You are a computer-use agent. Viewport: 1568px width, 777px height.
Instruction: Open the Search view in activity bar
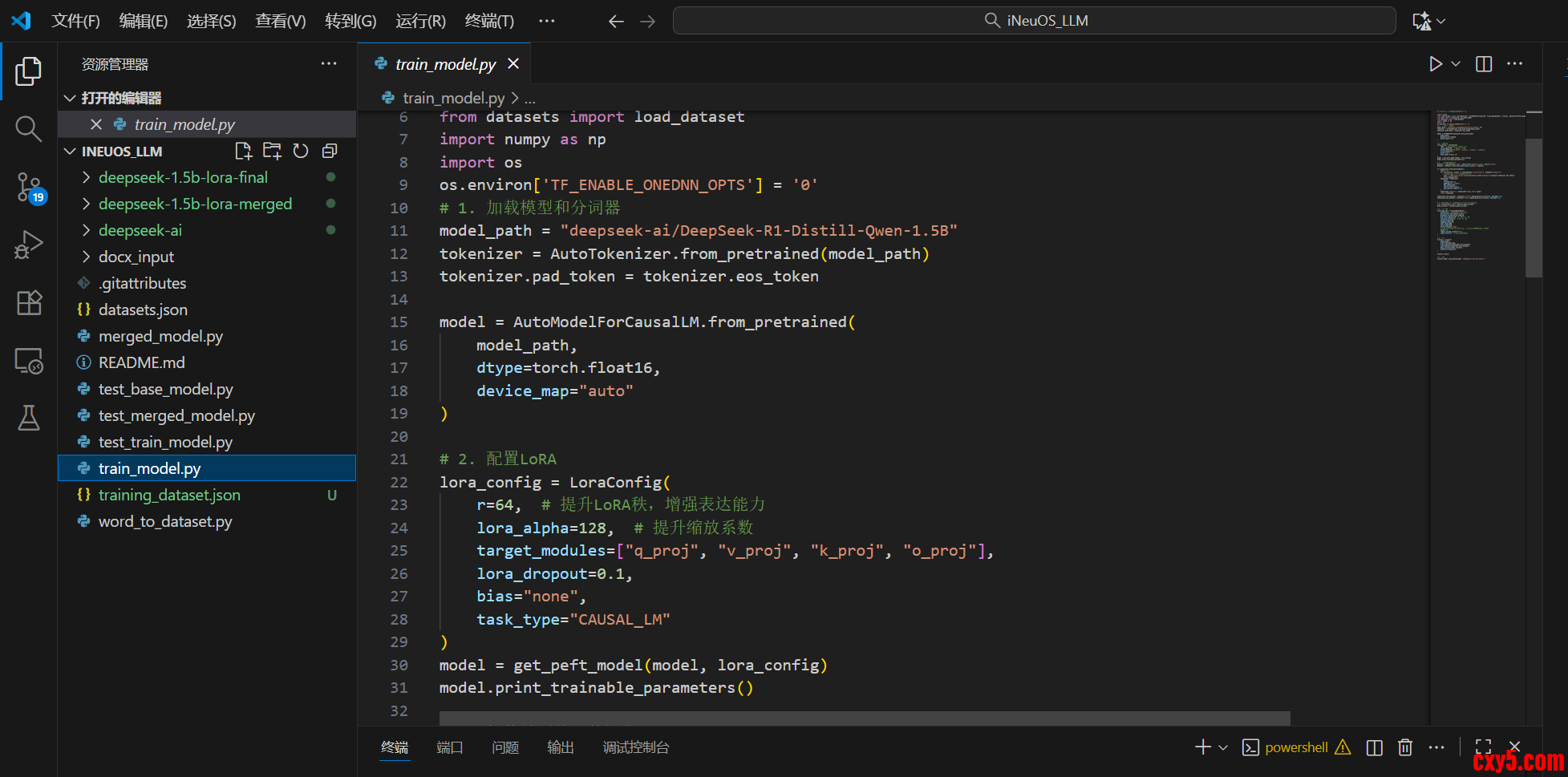tap(28, 128)
